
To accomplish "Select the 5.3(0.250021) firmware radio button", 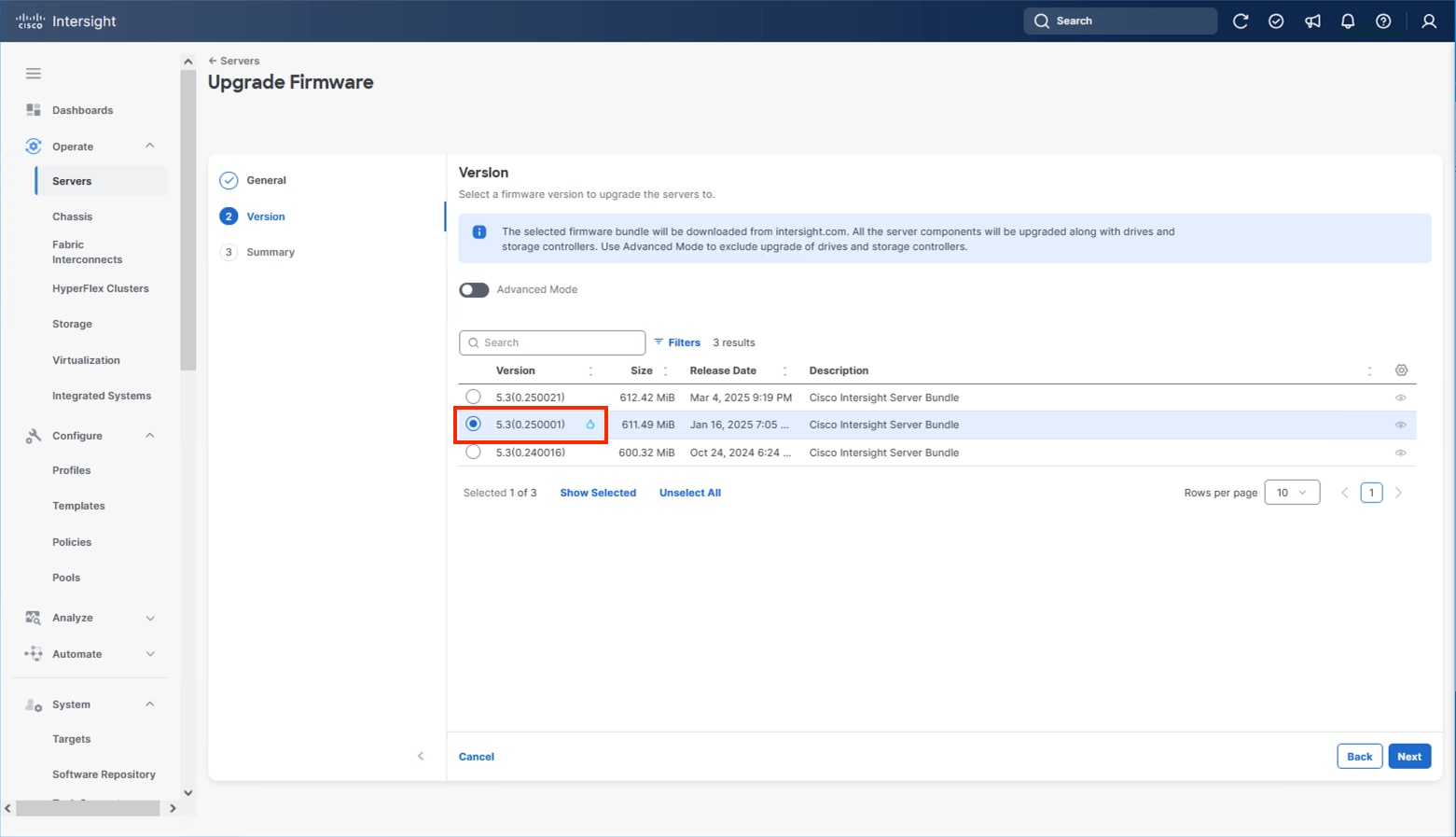I will pyautogui.click(x=474, y=397).
